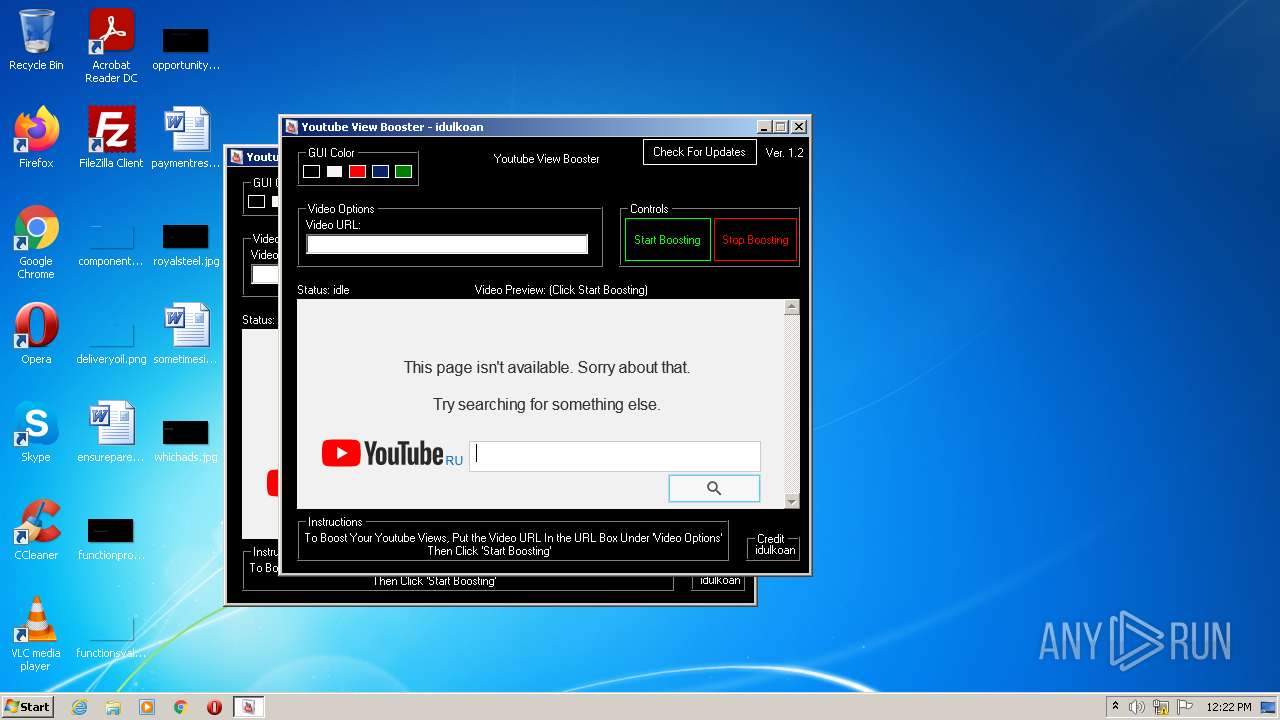This screenshot has width=1280, height=720.
Task: Click Stop Boosting button
Action: click(x=755, y=240)
